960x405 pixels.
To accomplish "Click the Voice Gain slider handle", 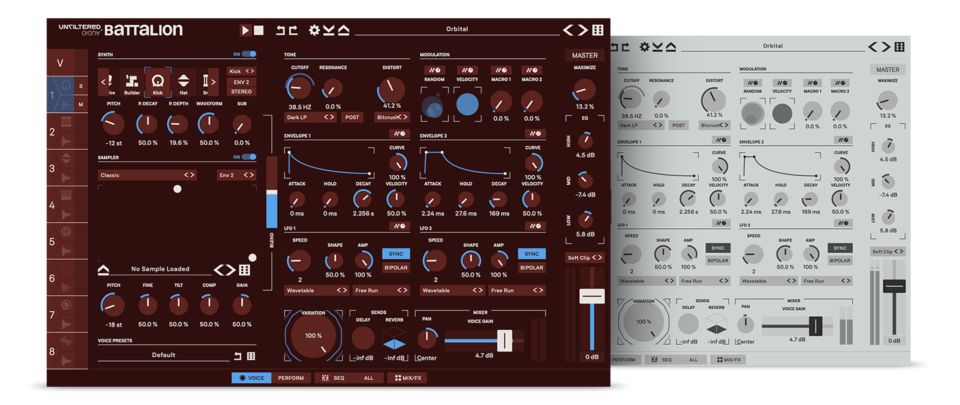I will (505, 340).
